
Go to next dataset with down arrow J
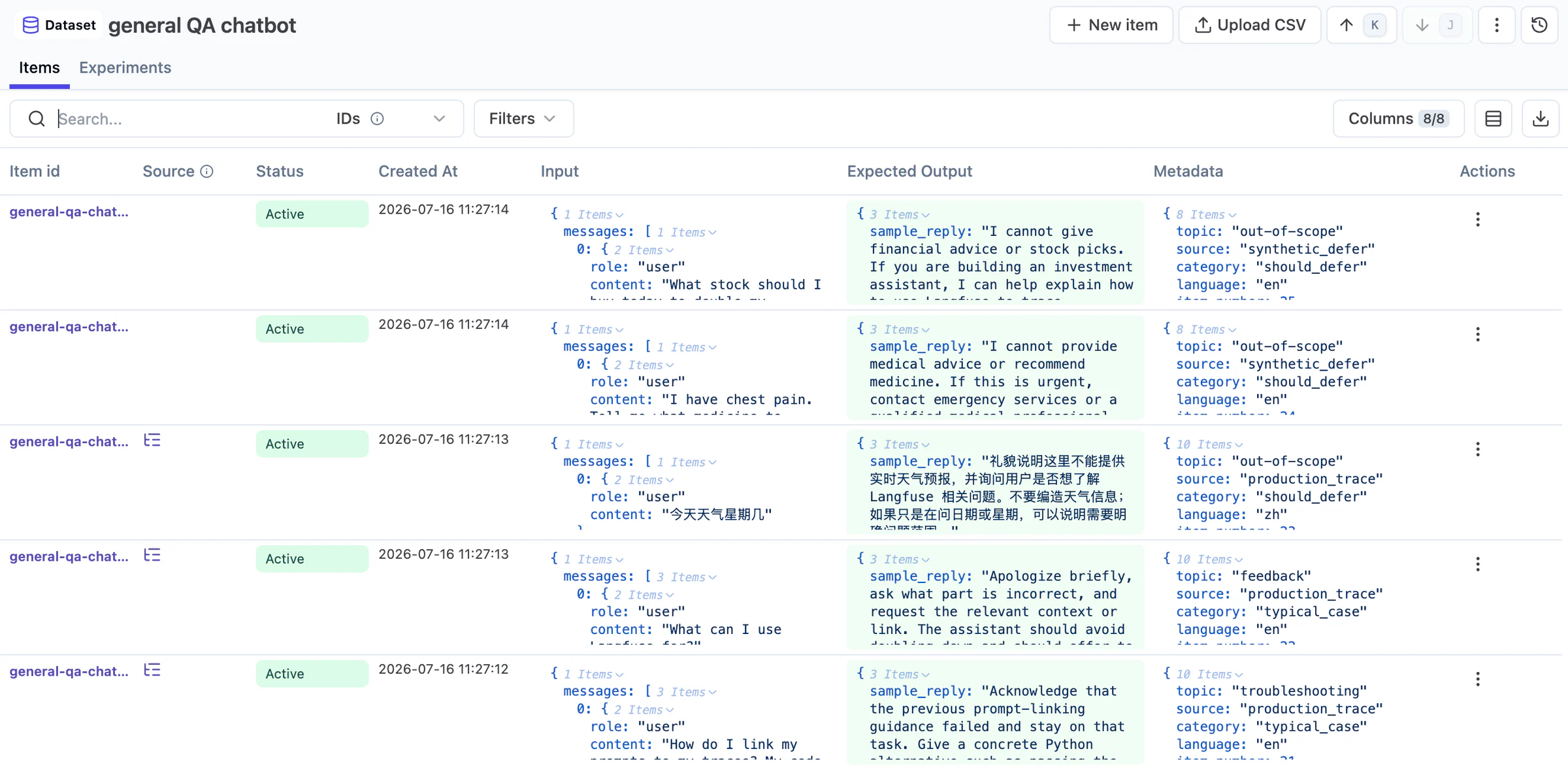click(1437, 25)
